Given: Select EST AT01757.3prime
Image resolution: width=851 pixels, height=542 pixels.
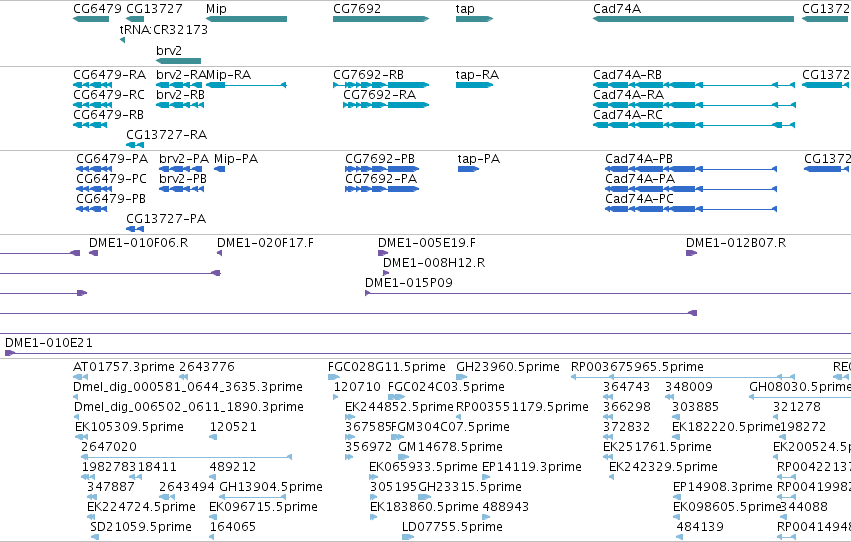Looking at the screenshot, I should [80, 377].
